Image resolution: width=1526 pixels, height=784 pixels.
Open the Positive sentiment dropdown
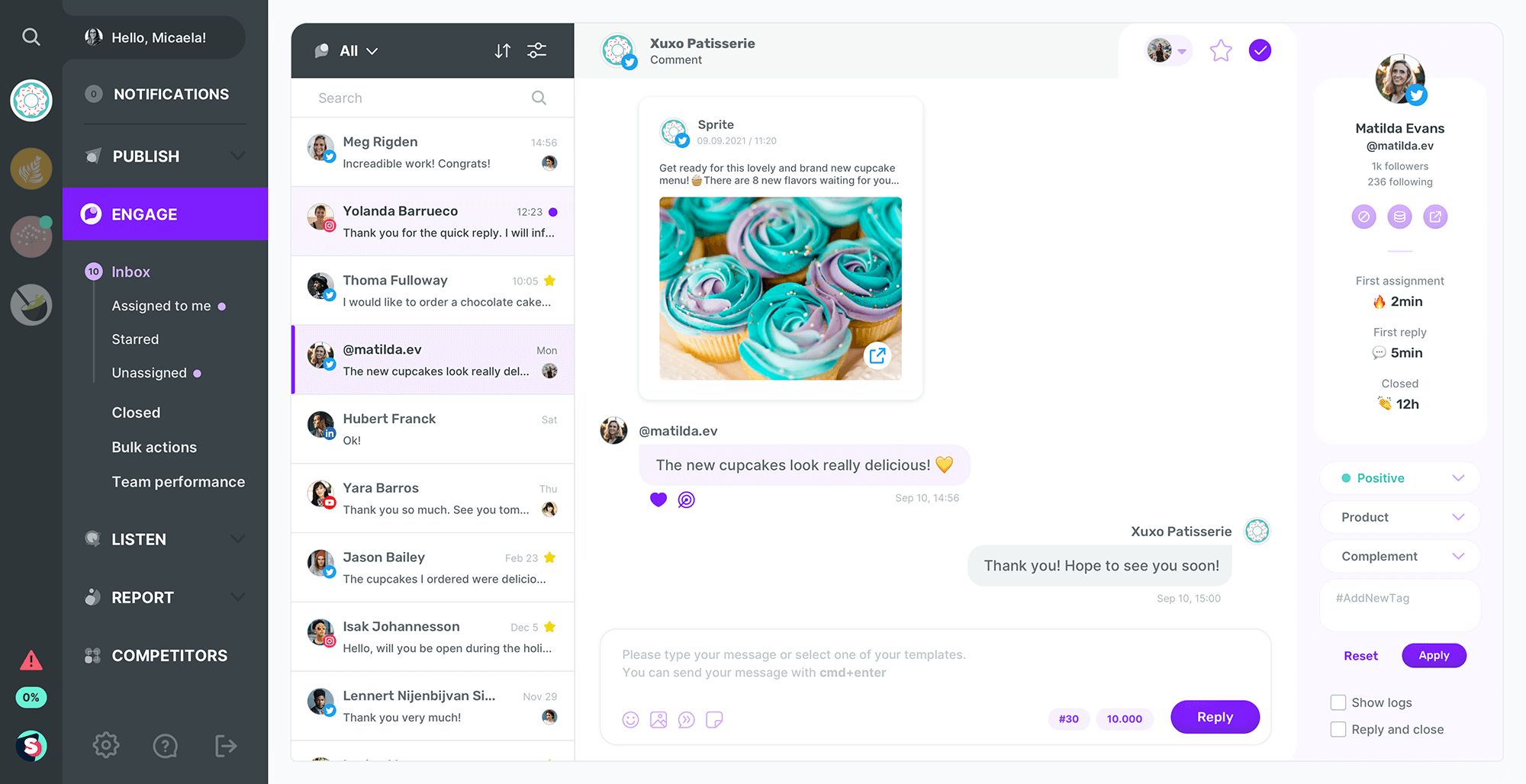click(x=1400, y=478)
